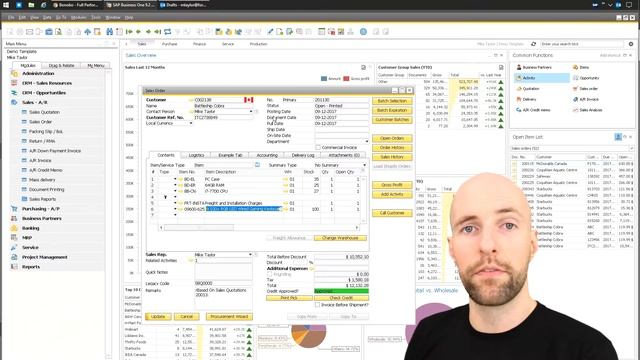
Task: Open the Sales Rep. dropdown
Action: pyautogui.click(x=250, y=254)
